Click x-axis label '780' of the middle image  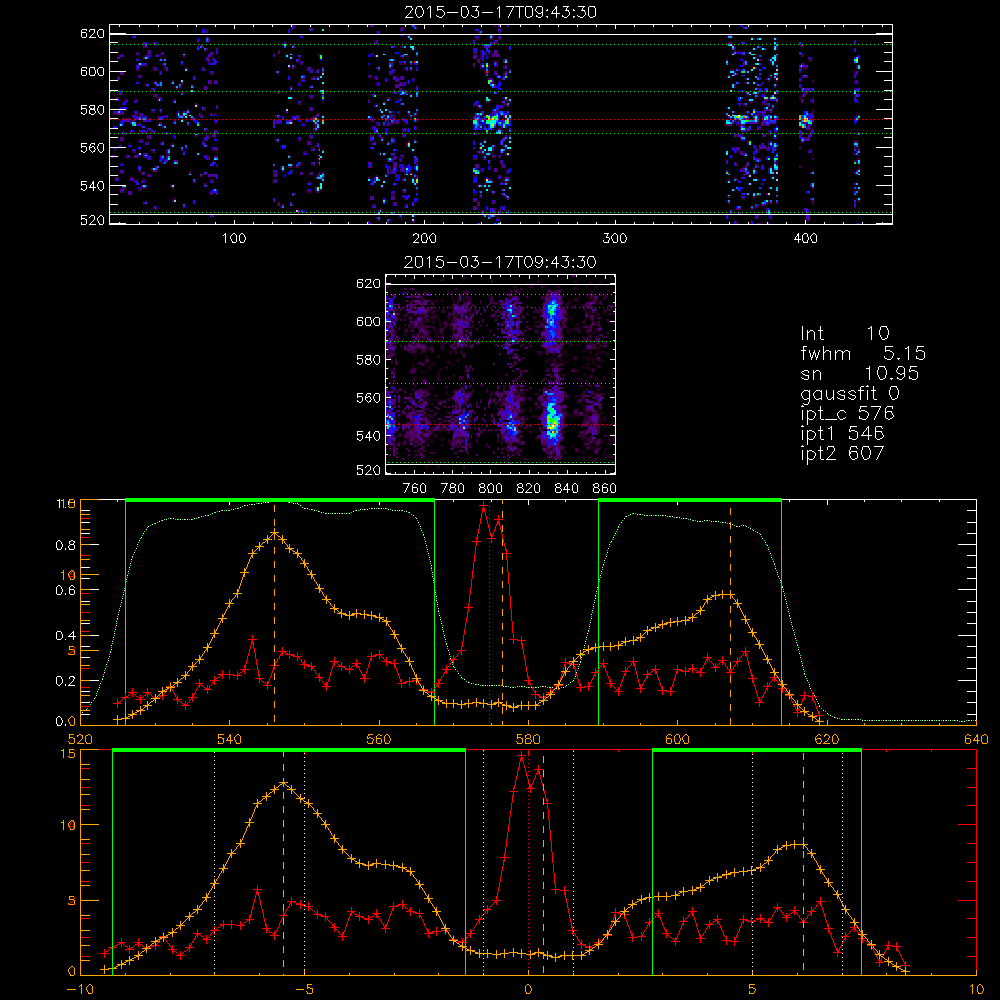coord(453,489)
